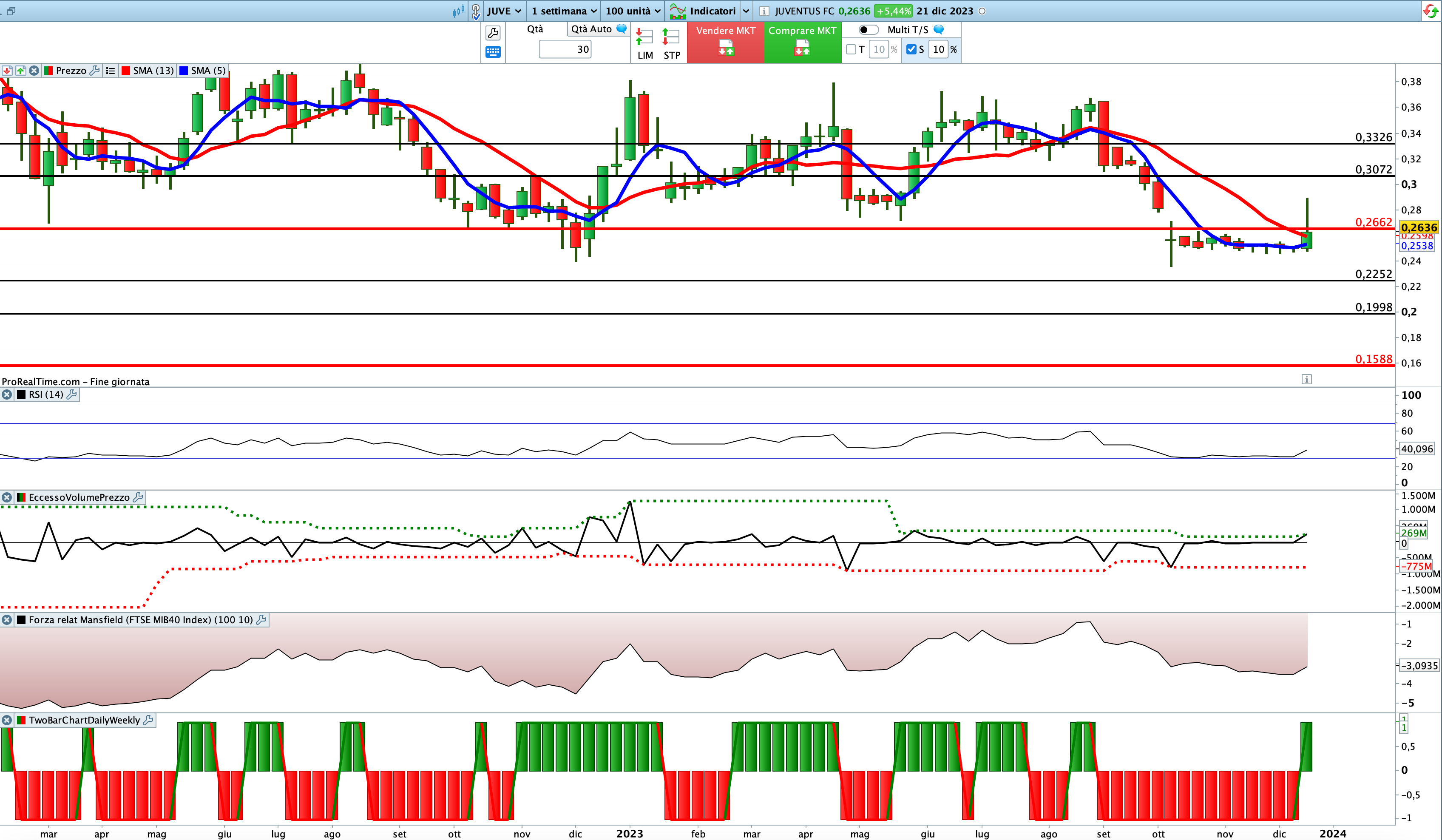
Task: Open Forza relat Mansfield settings wrench
Action: pyautogui.click(x=261, y=620)
